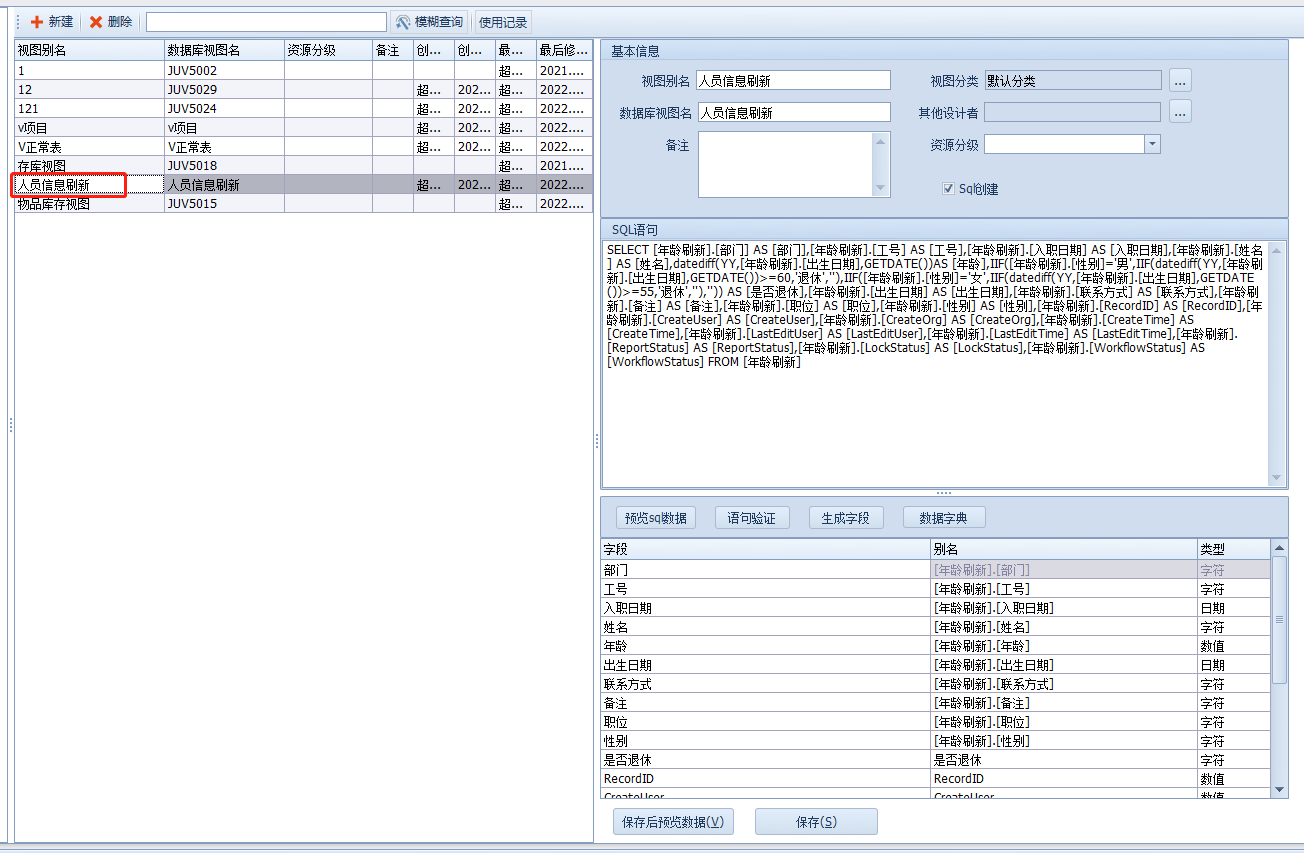Open the 数据字典 data dictionary

944,517
